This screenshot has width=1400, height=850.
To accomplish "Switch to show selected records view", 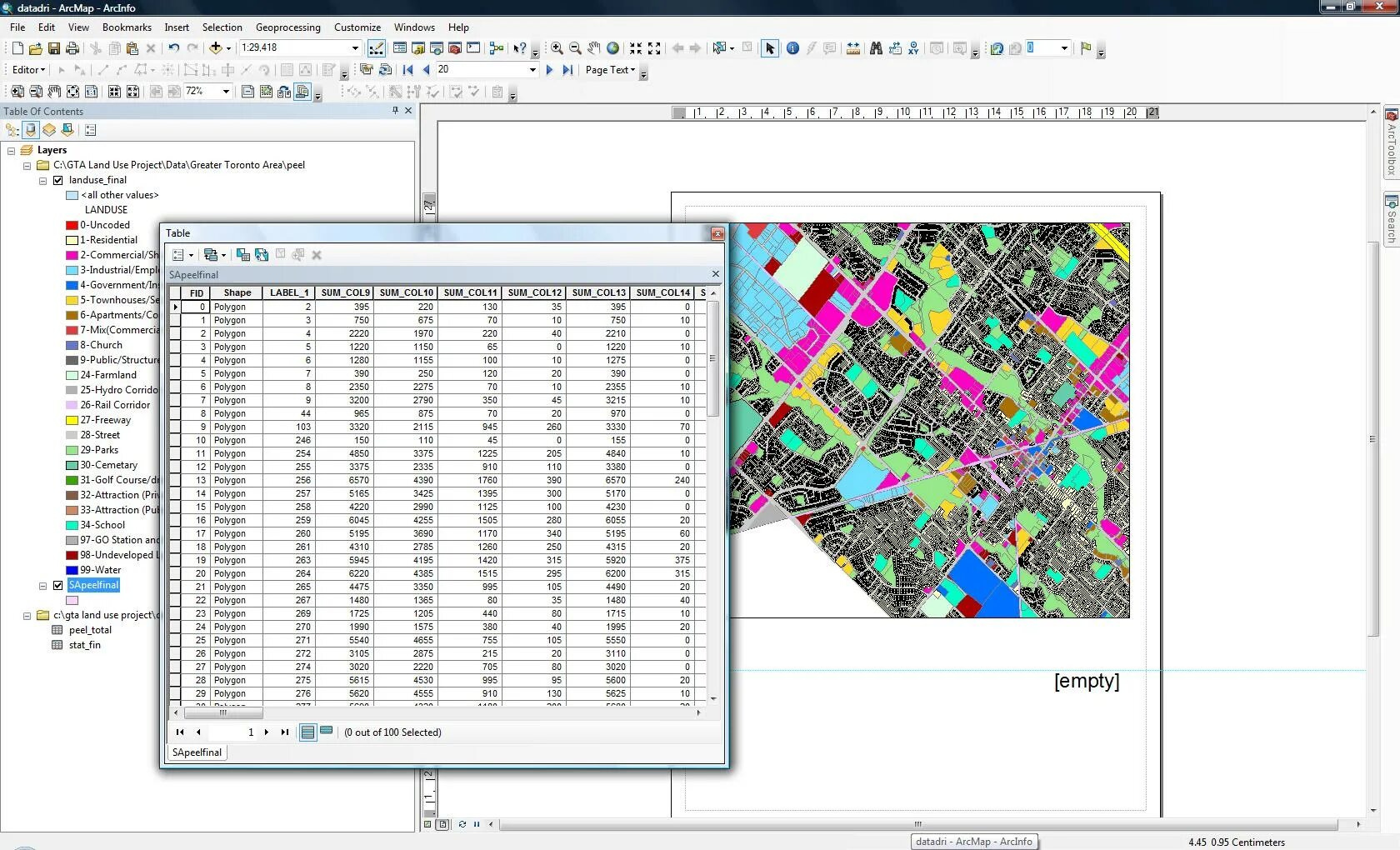I will tap(327, 732).
